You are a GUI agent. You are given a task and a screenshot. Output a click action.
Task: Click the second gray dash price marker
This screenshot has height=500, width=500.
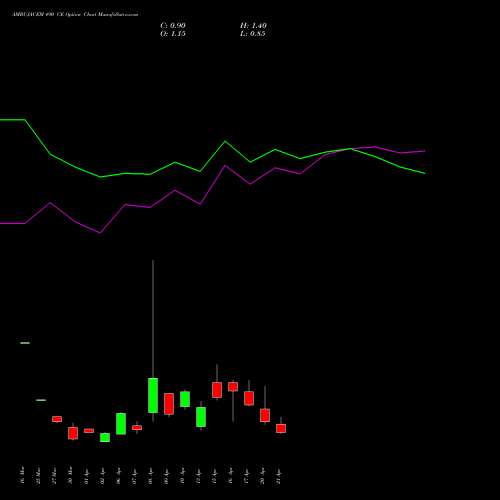point(41,400)
